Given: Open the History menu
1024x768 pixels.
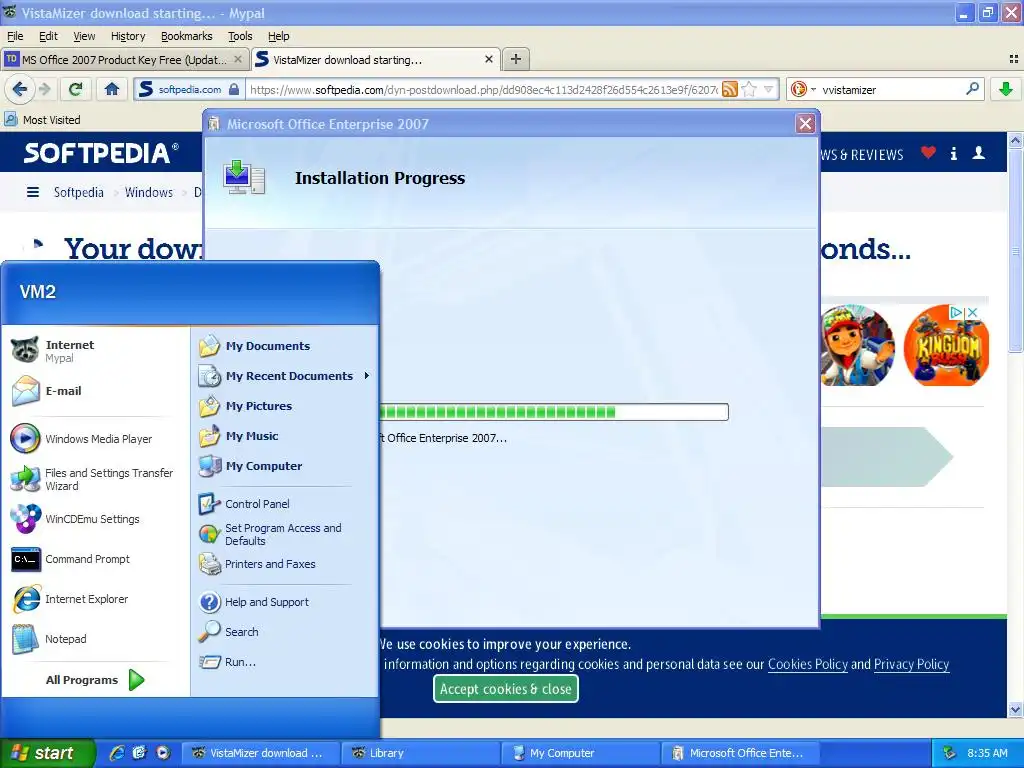Looking at the screenshot, I should click(128, 36).
